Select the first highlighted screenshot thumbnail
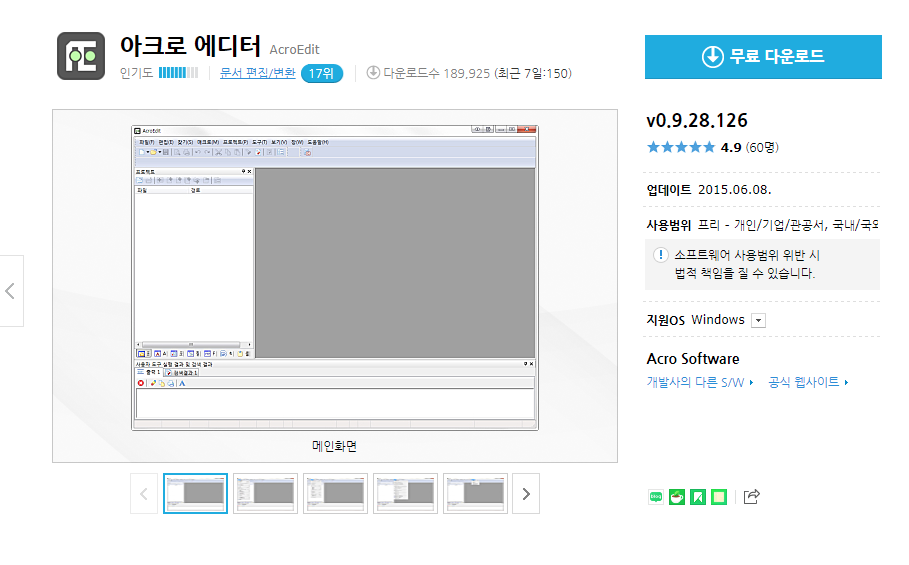 click(x=195, y=494)
